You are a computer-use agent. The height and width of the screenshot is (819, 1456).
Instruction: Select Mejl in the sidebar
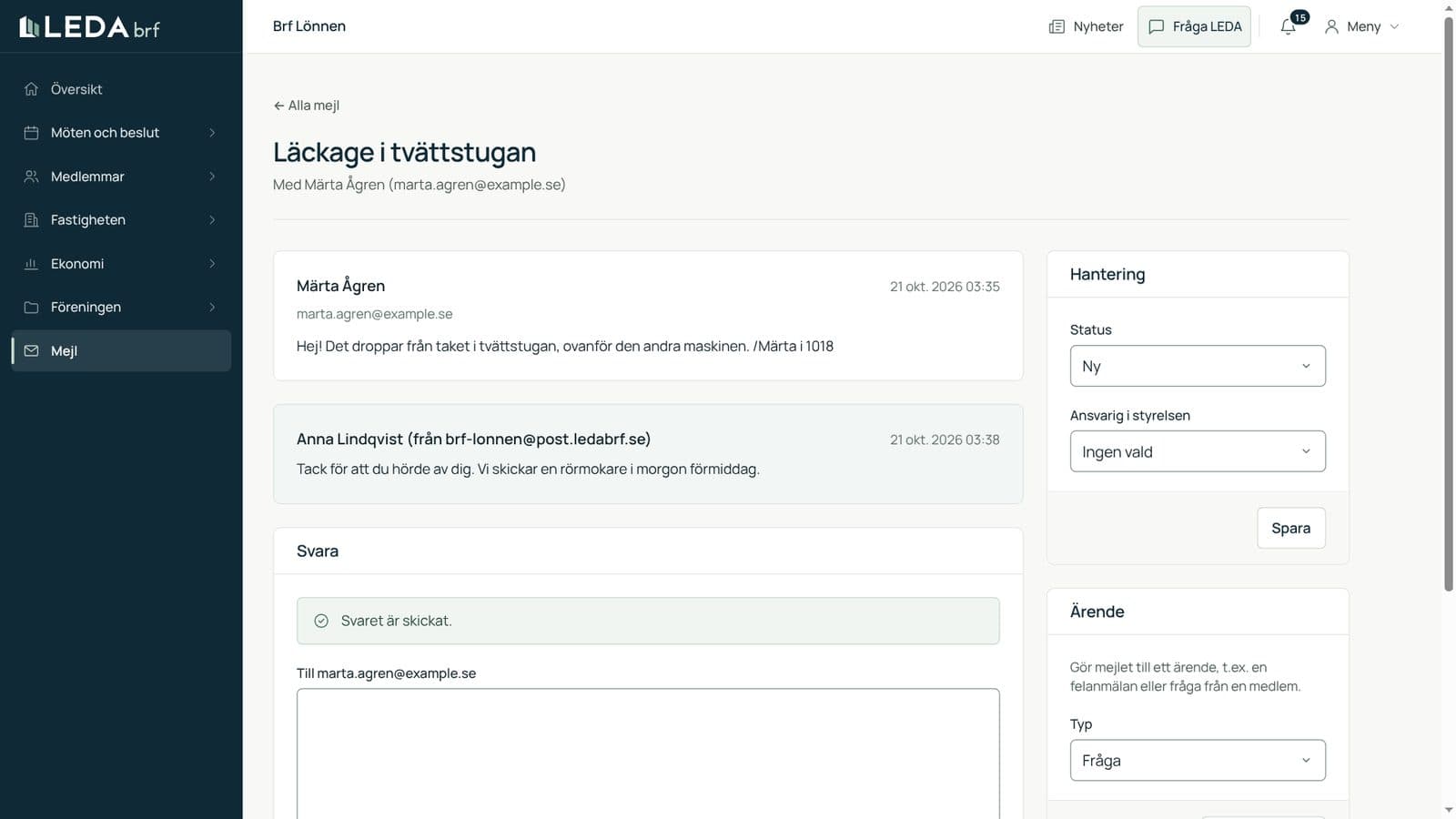click(121, 351)
